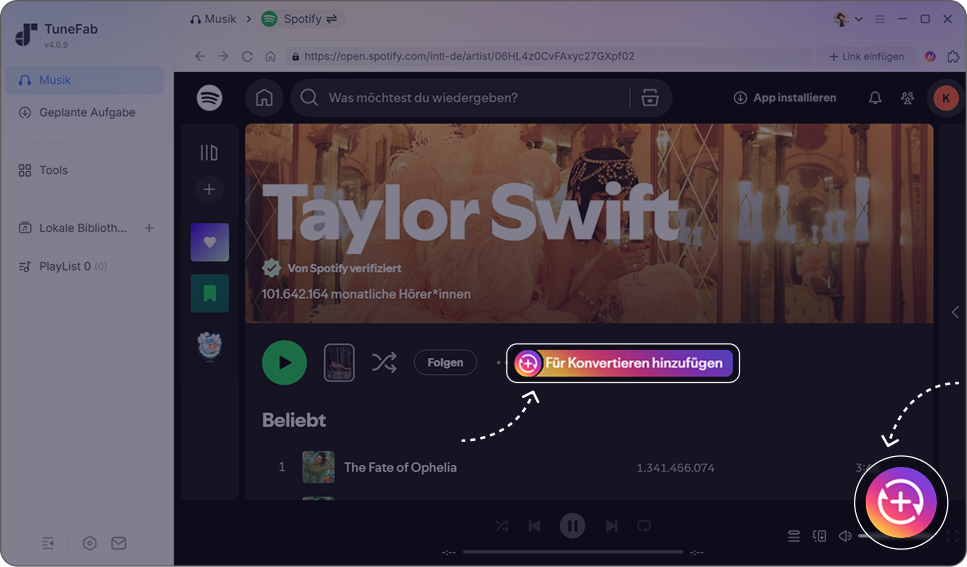Open the queue icon
Image resolution: width=967 pixels, height=567 pixels.
click(794, 536)
